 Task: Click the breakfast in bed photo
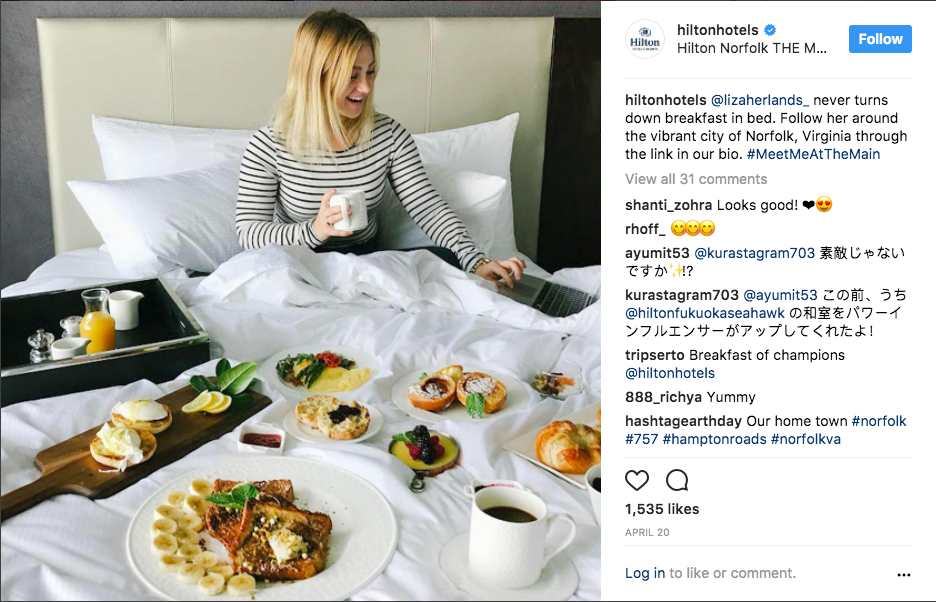[300, 301]
